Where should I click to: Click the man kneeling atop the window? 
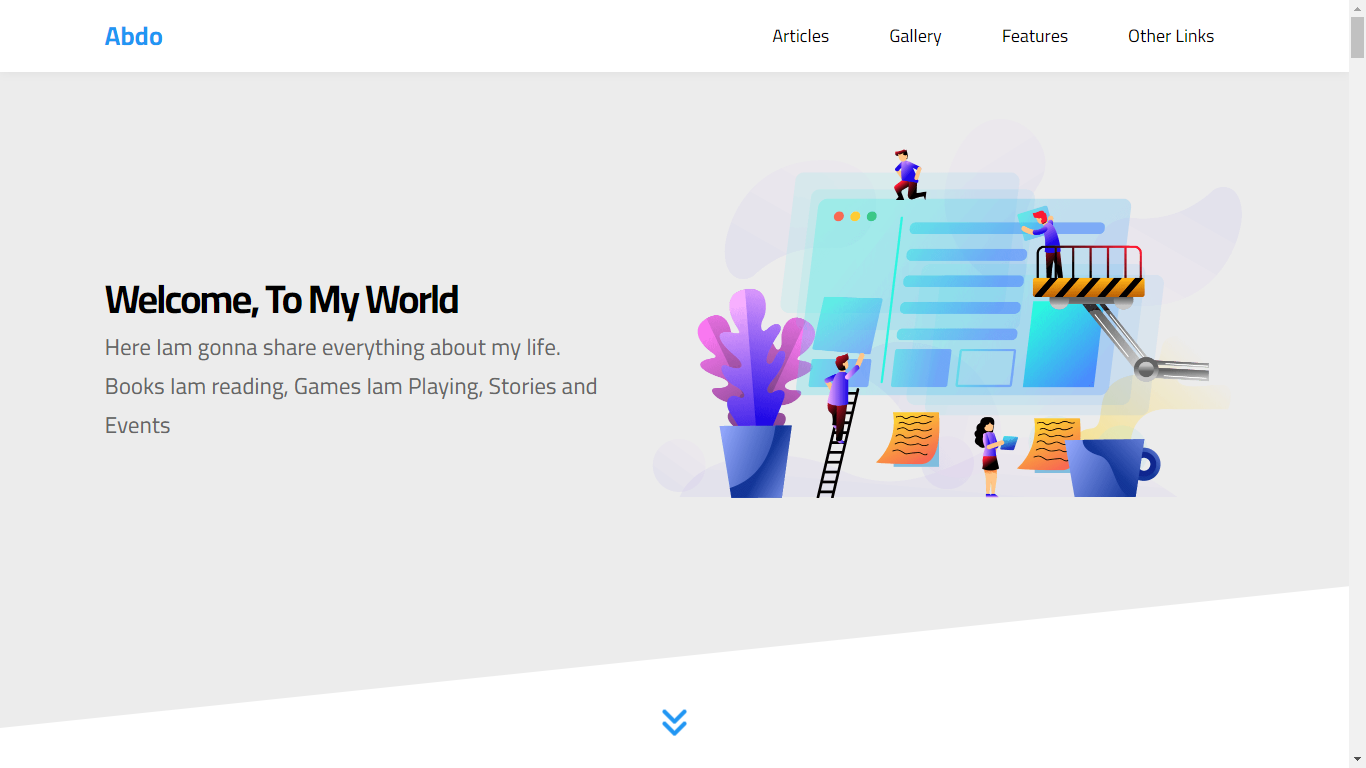click(x=907, y=175)
